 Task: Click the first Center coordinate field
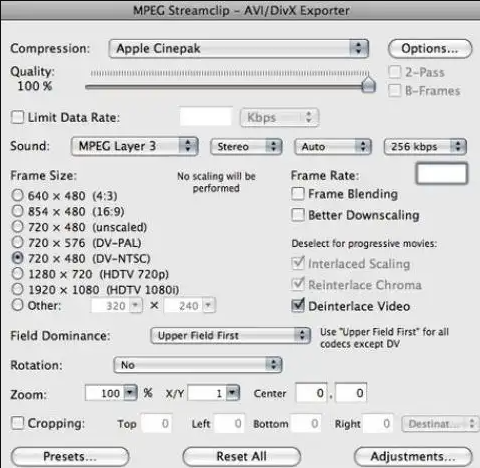312,393
